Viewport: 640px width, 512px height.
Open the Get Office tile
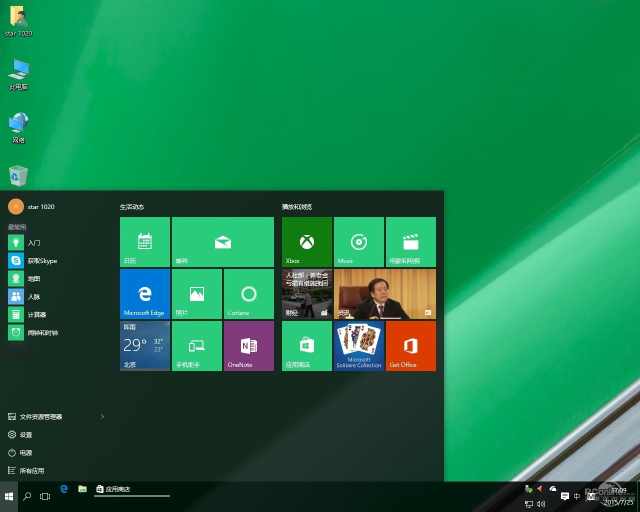(x=411, y=346)
